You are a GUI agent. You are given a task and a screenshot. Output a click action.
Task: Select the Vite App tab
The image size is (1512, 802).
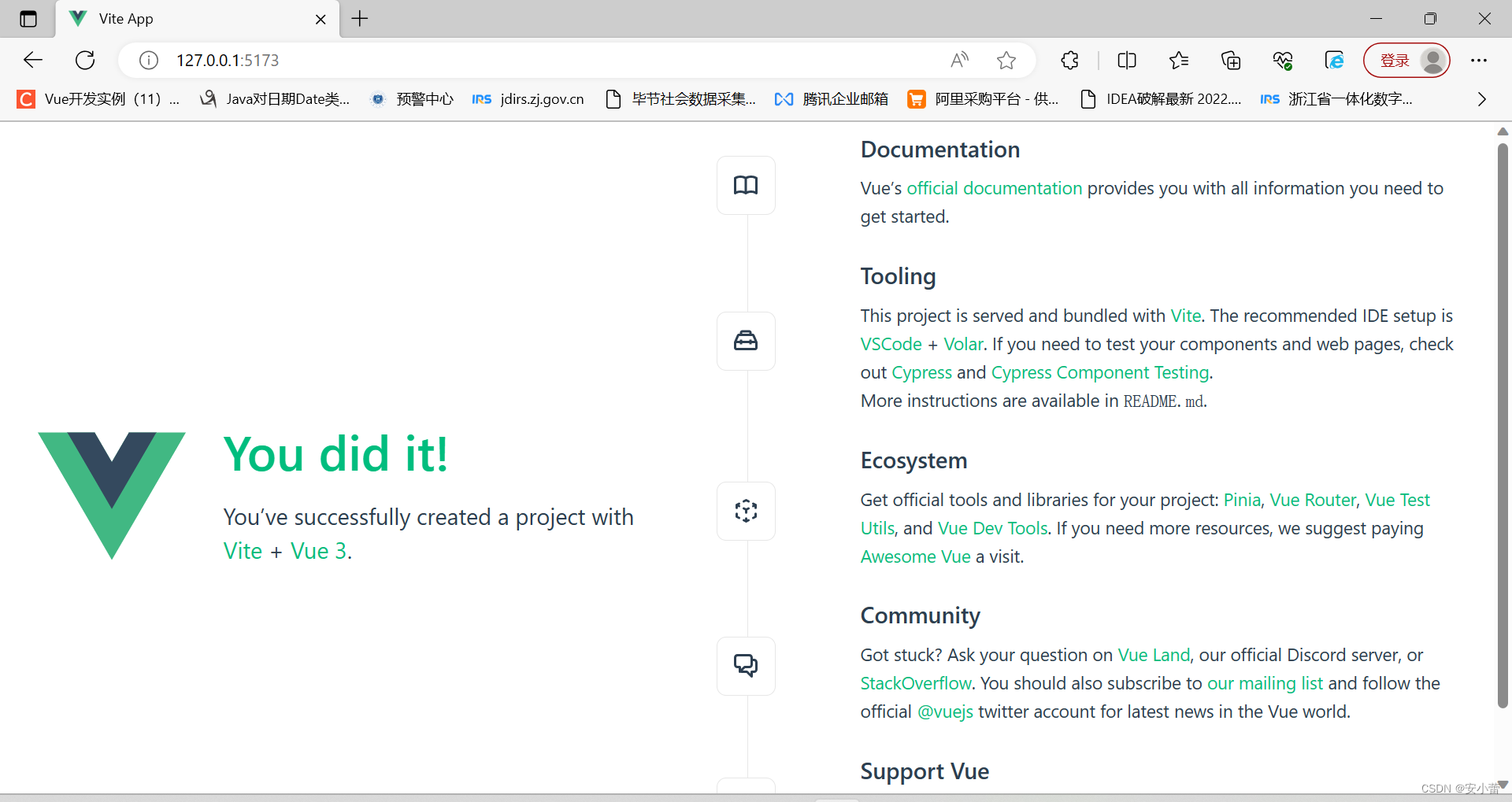(x=198, y=19)
